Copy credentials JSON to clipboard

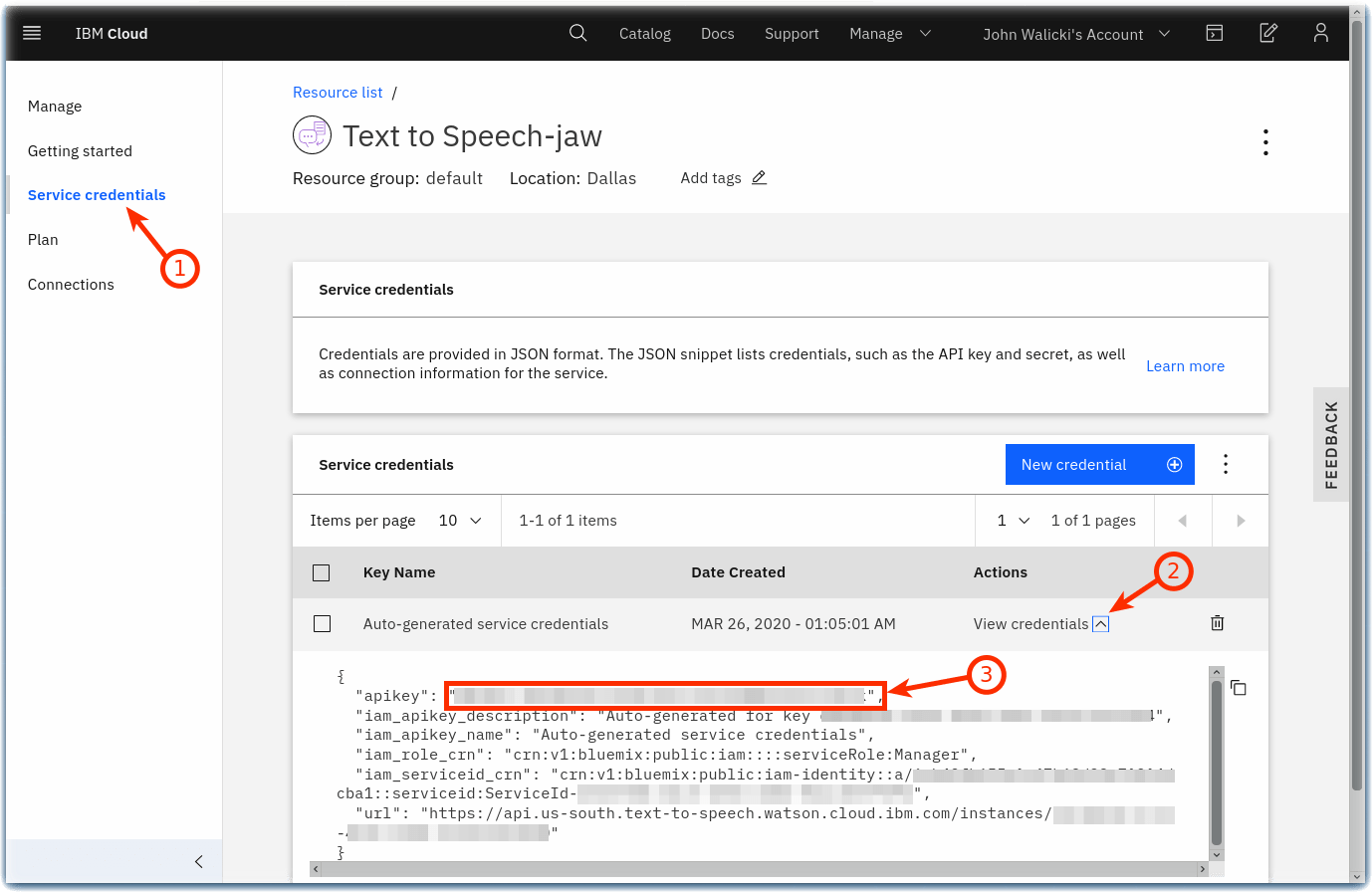1239,688
